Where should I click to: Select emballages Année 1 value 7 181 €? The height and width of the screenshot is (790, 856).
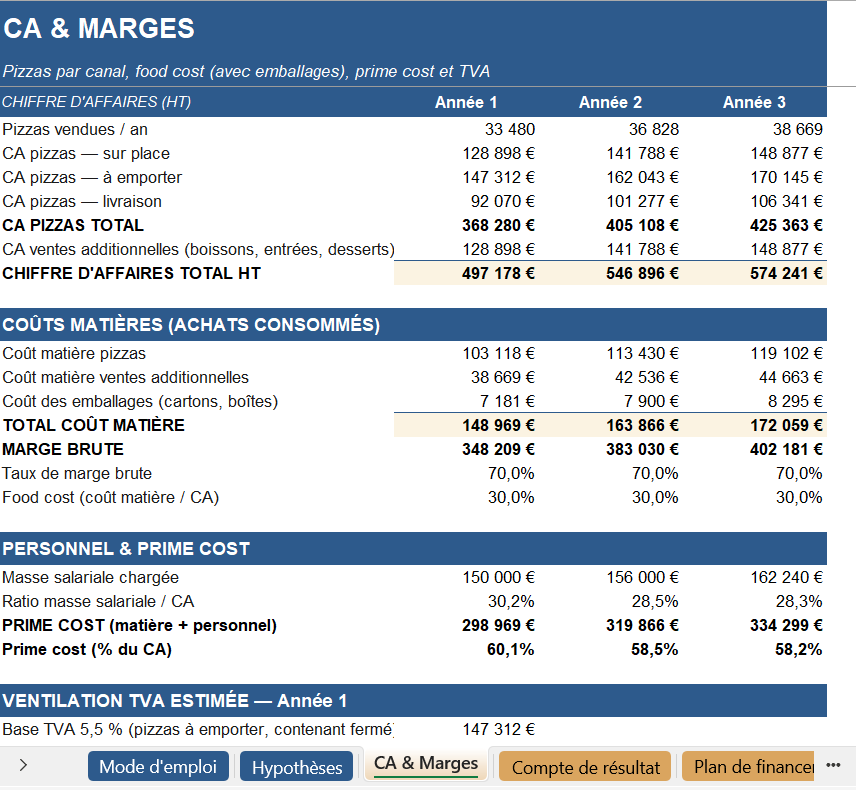pyautogui.click(x=507, y=401)
